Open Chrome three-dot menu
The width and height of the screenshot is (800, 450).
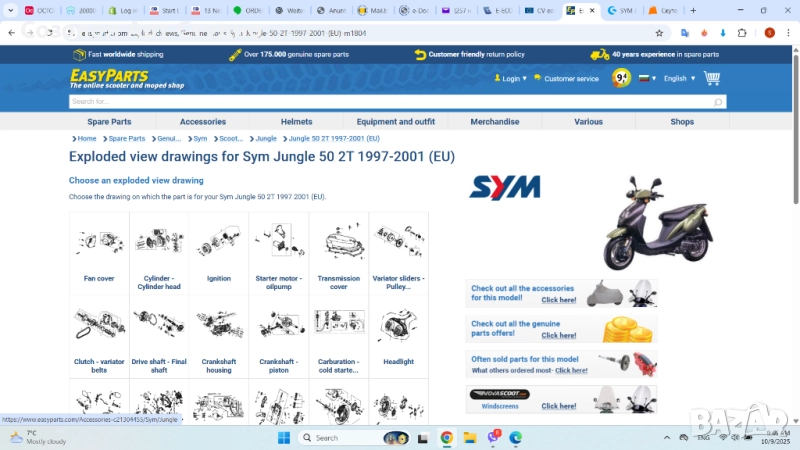[x=788, y=33]
